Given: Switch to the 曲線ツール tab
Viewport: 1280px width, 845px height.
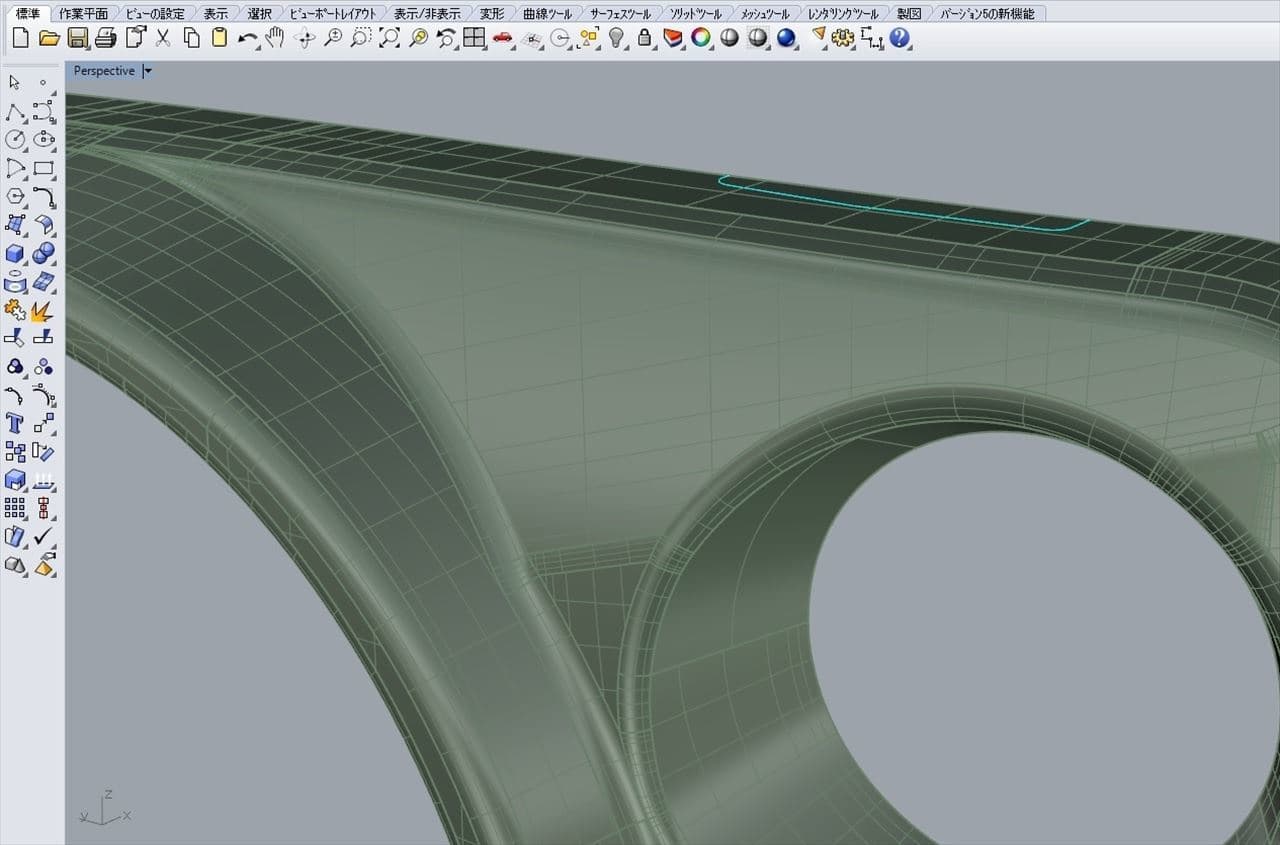Looking at the screenshot, I should [547, 13].
